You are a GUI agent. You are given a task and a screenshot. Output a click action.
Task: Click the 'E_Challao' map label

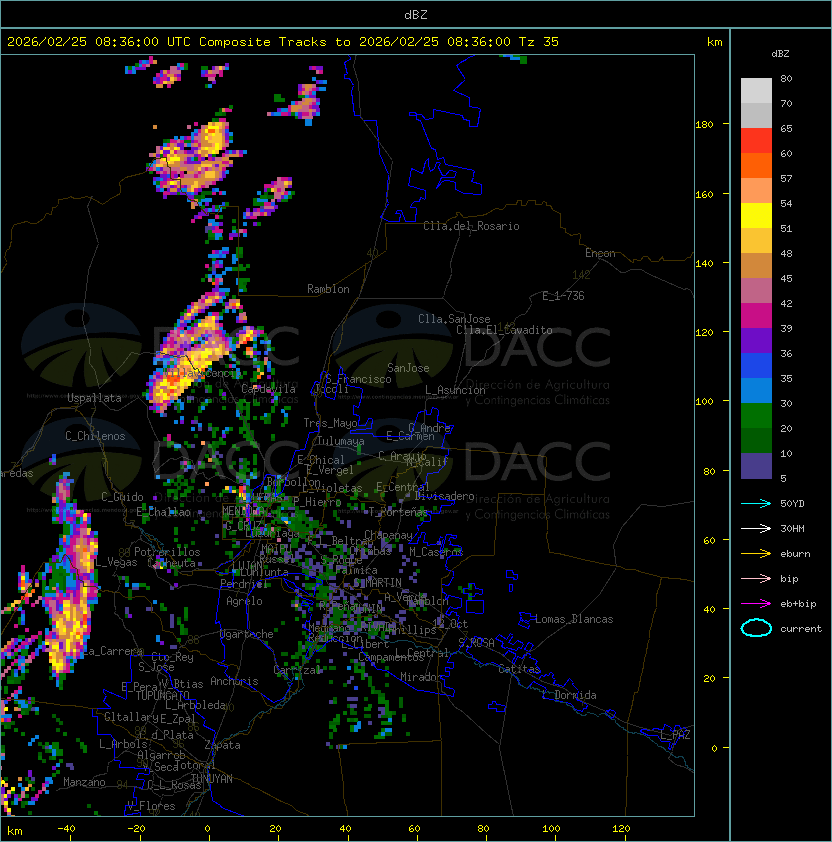[163, 512]
